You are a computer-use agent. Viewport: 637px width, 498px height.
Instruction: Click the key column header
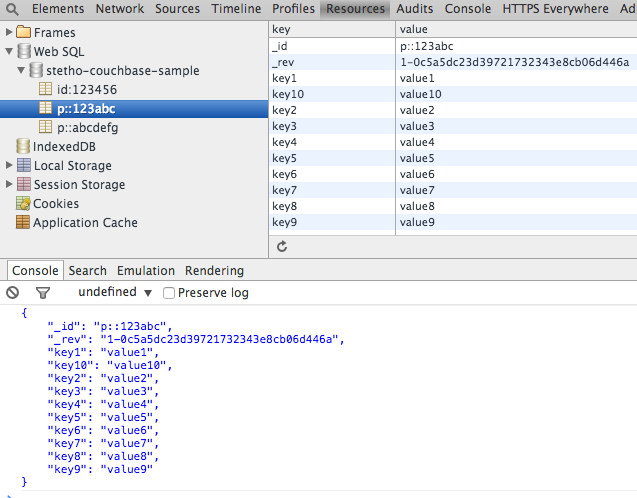pos(332,29)
